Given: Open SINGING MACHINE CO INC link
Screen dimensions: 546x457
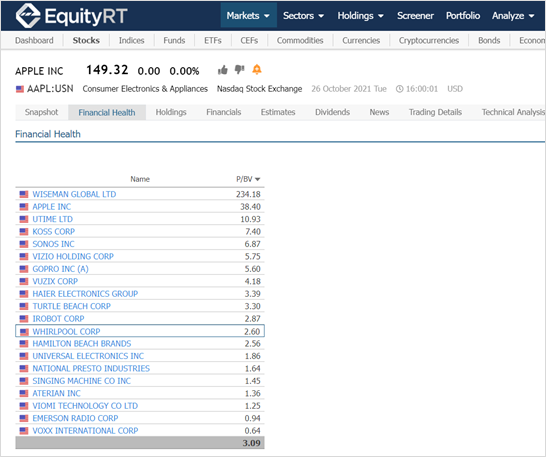Looking at the screenshot, I should pos(81,381).
